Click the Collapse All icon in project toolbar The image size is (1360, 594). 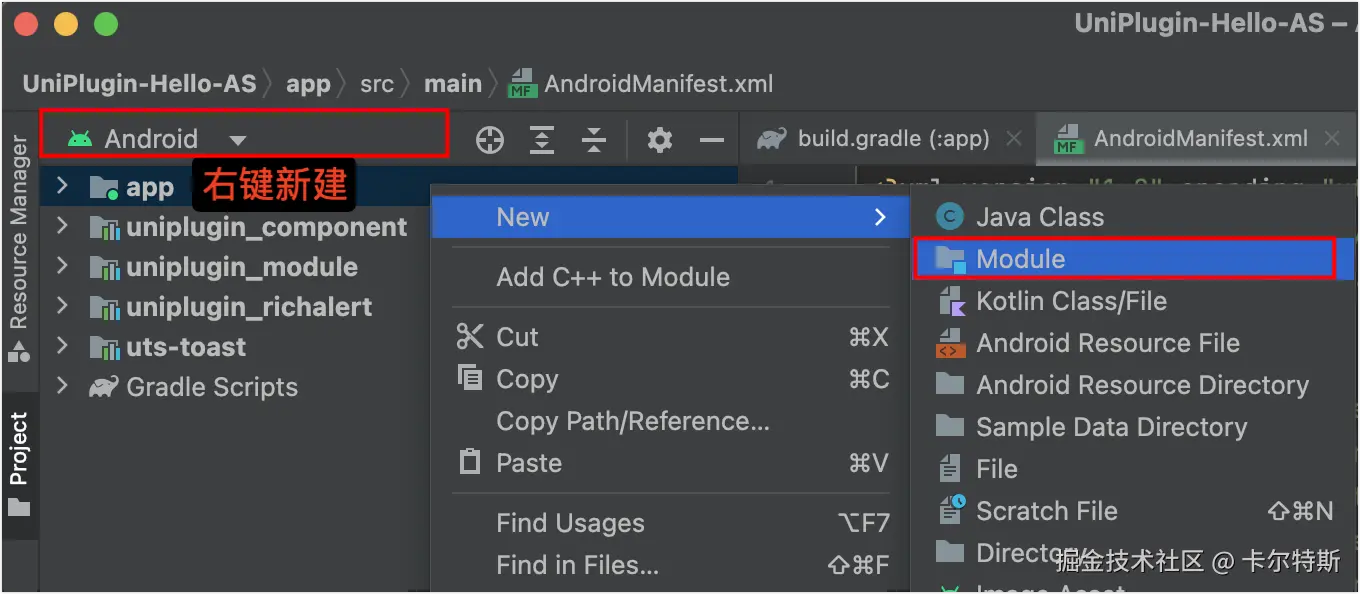tap(594, 140)
